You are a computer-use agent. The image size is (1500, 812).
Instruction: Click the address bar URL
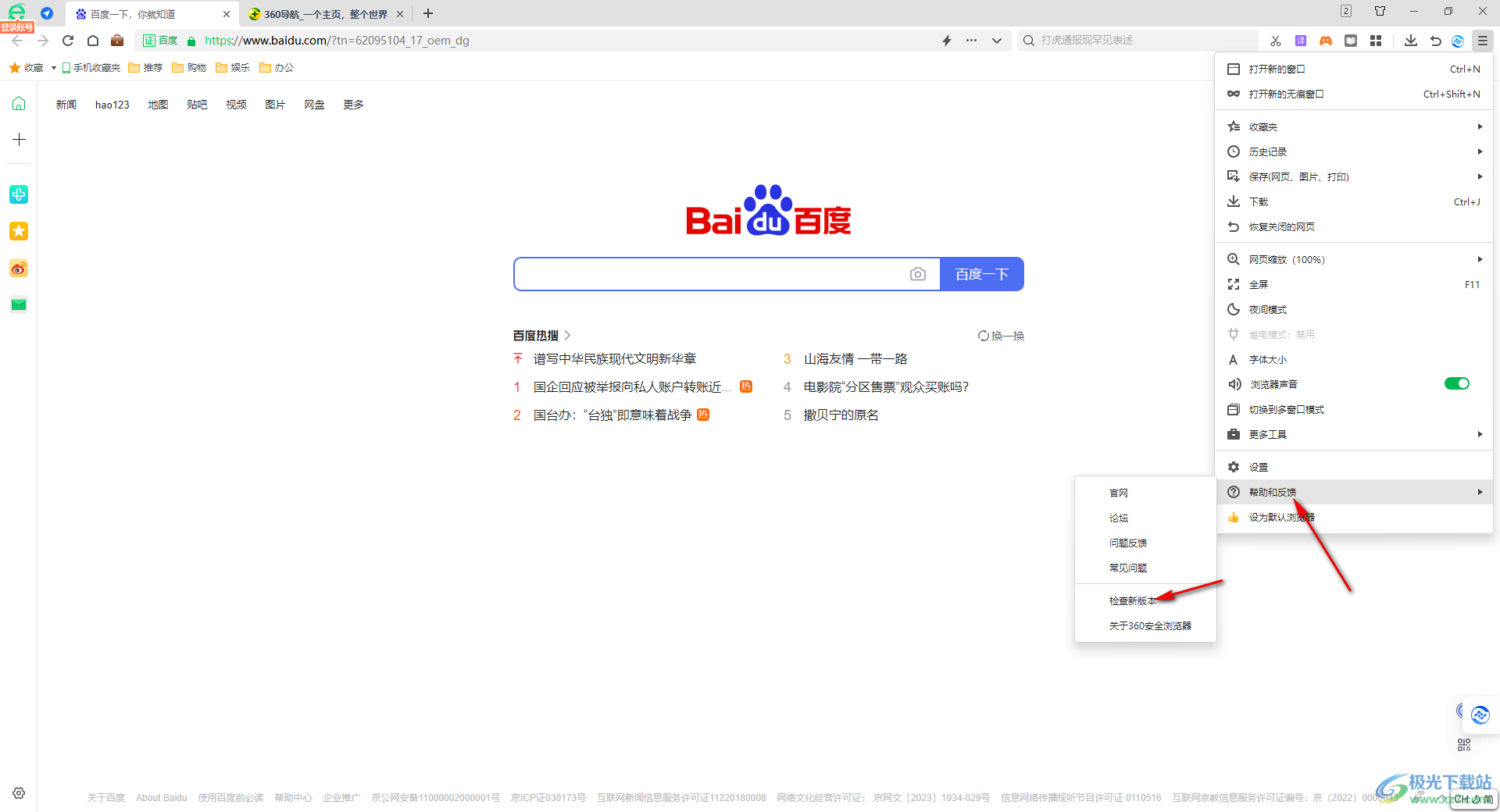coord(337,41)
